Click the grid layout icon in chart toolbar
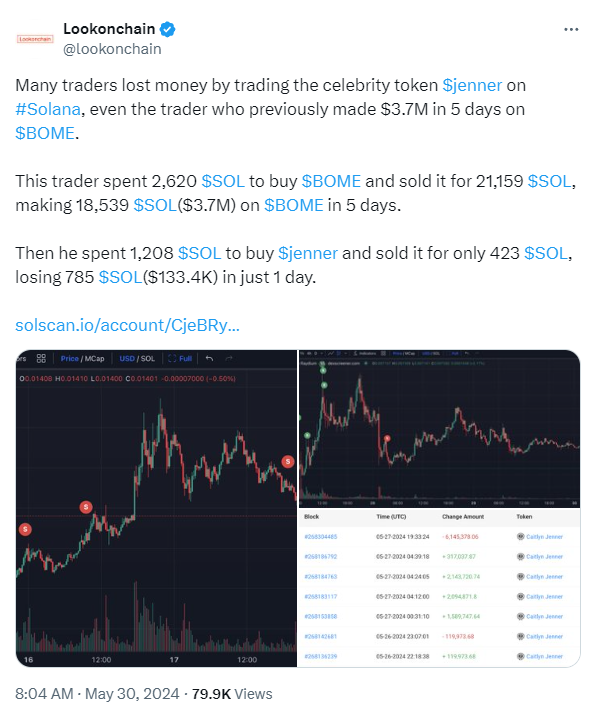Viewport: 590px width, 719px height. 41,358
